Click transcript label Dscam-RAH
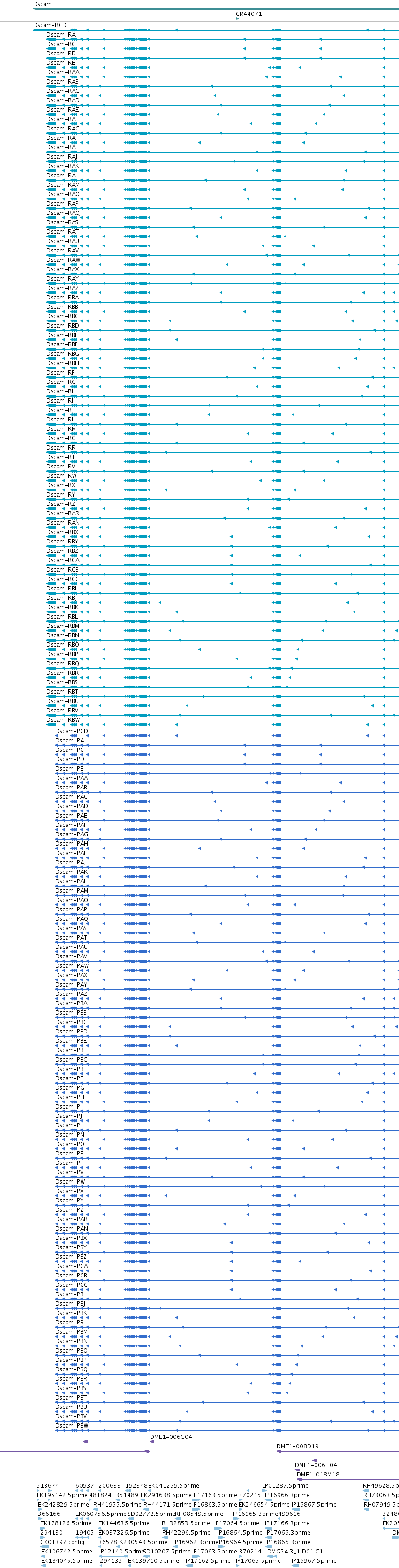Screen dimensions: 399x1568 (63, 138)
